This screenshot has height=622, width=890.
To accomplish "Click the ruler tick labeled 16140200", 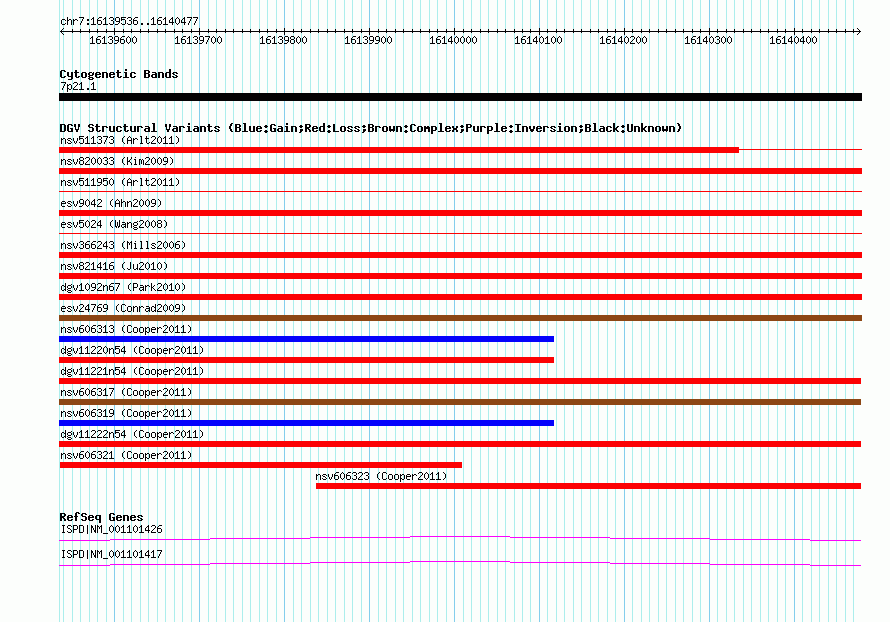I will 623,40.
